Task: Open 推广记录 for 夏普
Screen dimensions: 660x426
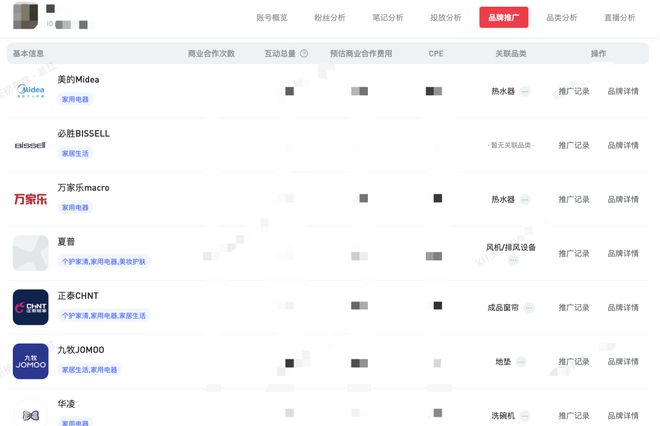Action: 574,253
